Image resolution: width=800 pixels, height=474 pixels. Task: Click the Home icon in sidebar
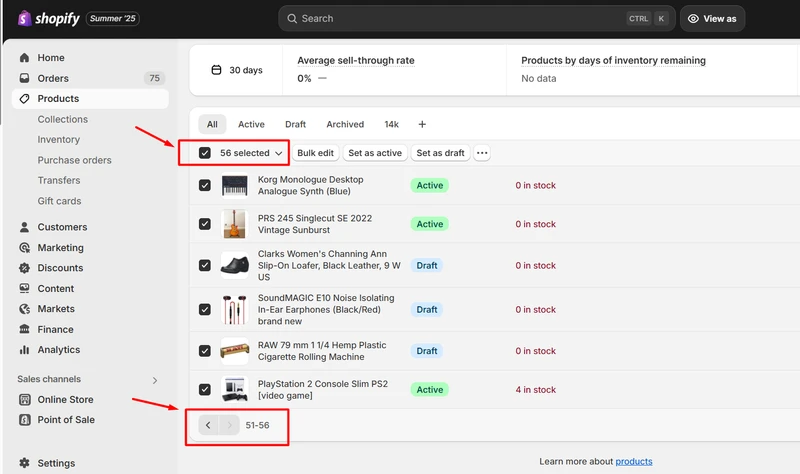click(24, 58)
